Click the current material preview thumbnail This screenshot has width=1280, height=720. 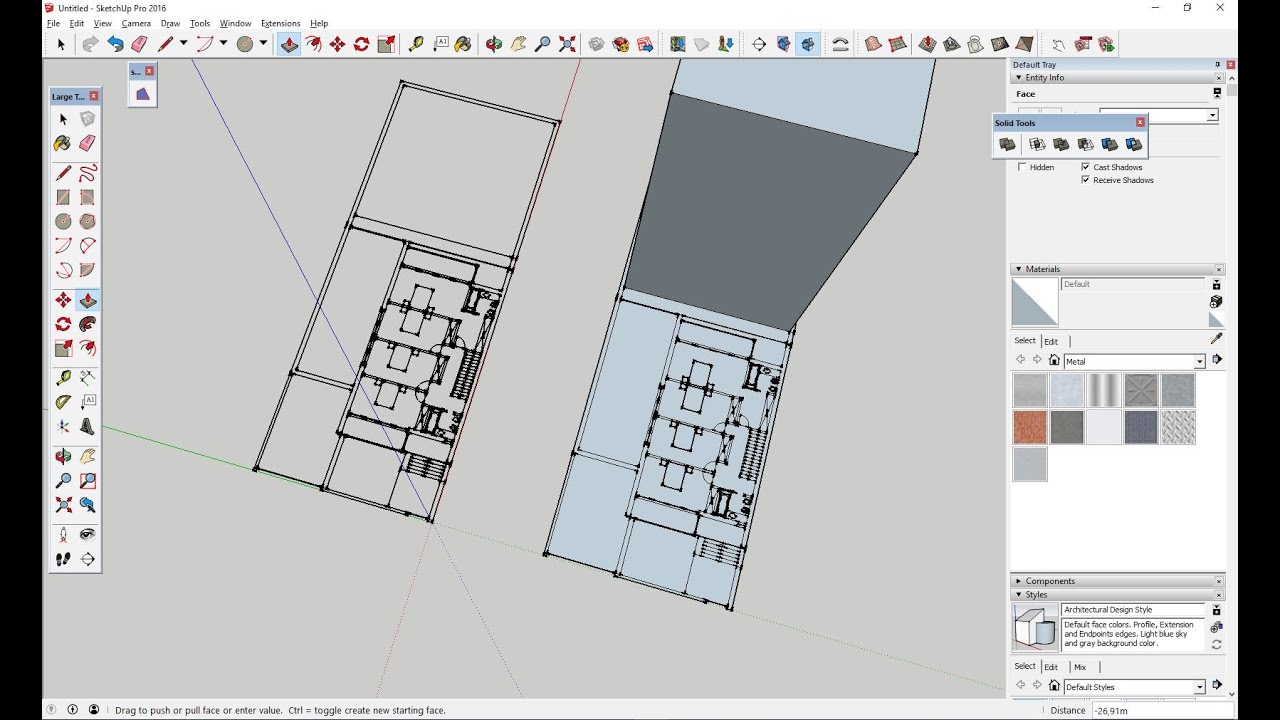coord(1034,302)
